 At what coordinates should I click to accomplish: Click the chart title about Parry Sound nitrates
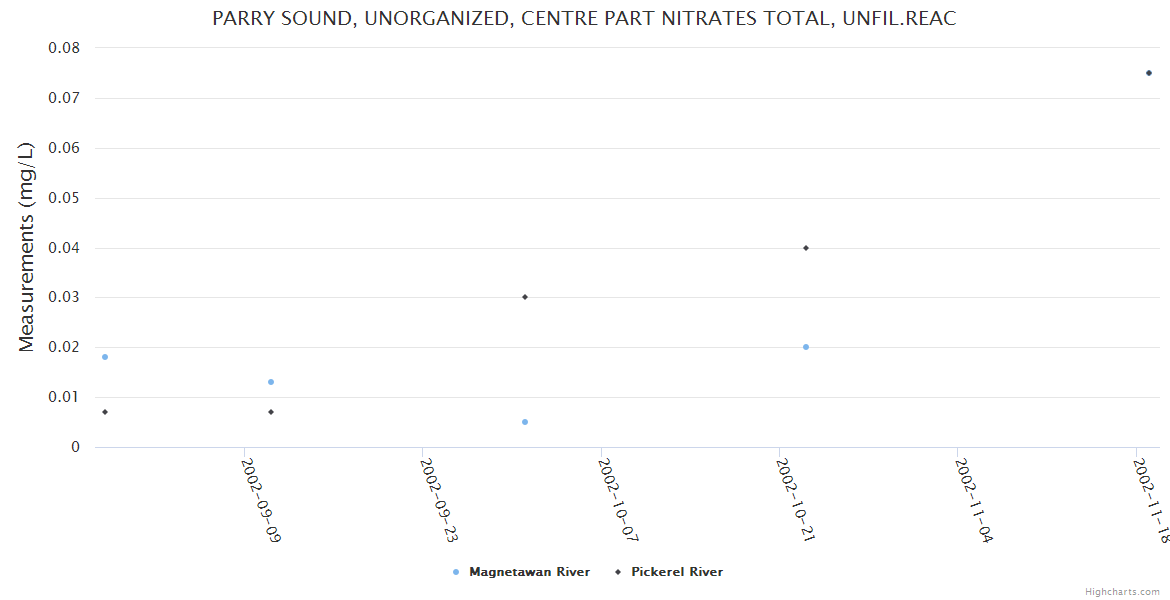pos(584,19)
